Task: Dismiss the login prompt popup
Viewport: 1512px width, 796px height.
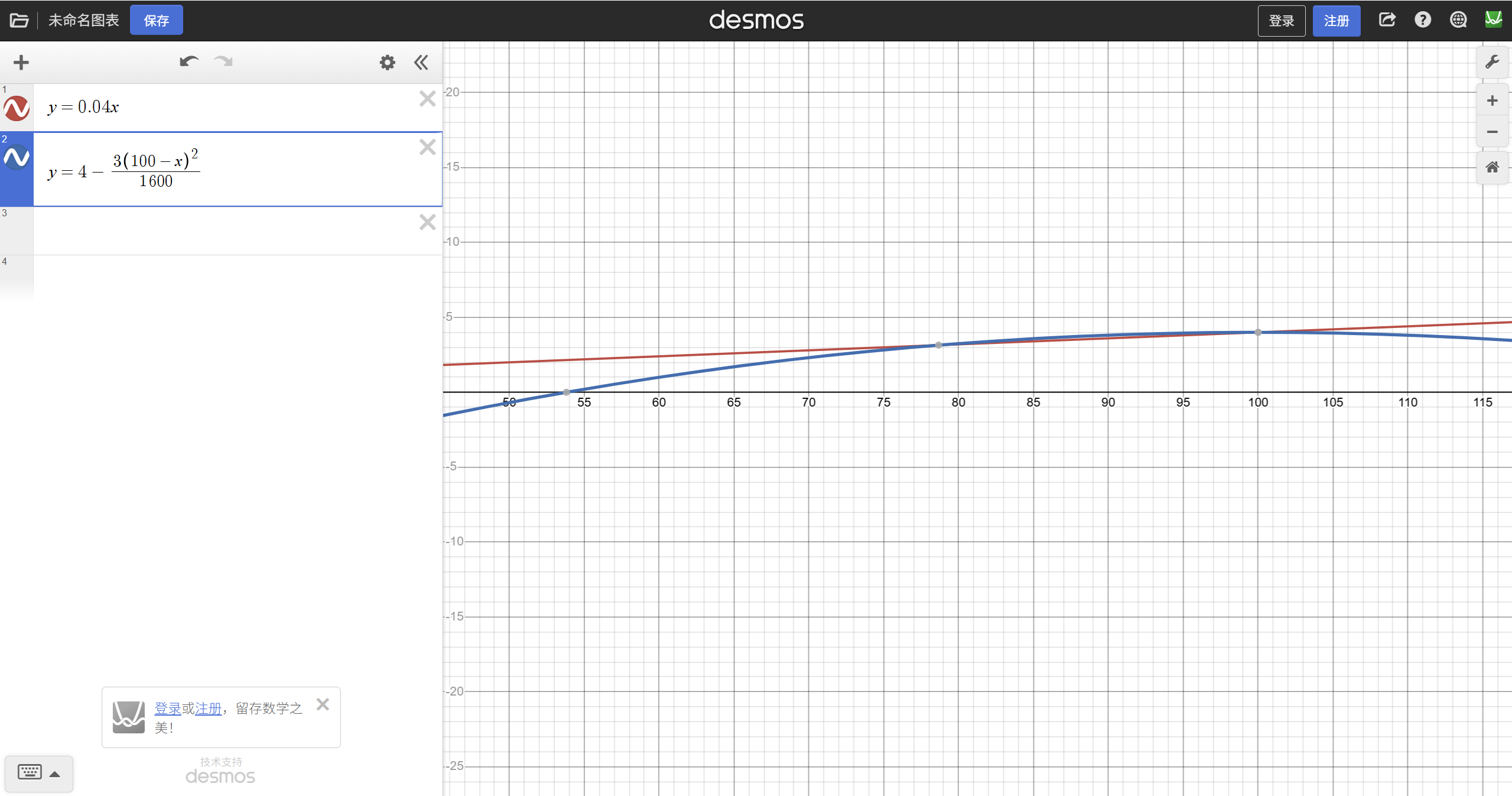Action: (323, 704)
